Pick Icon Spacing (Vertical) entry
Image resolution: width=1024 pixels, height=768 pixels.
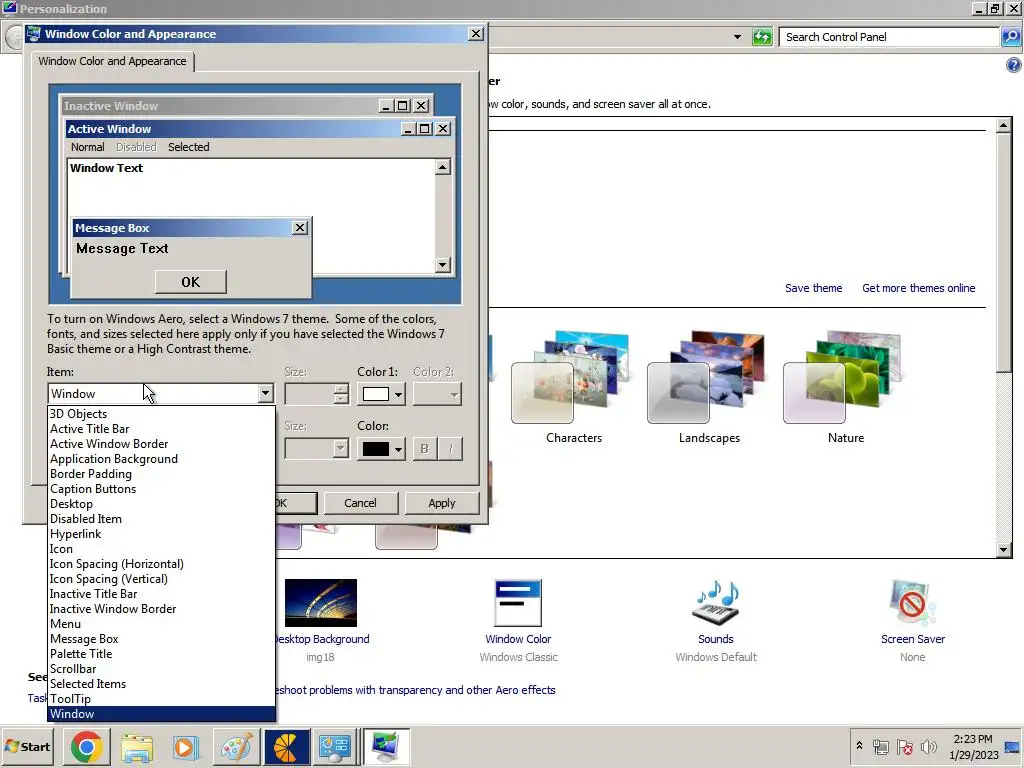point(161,579)
